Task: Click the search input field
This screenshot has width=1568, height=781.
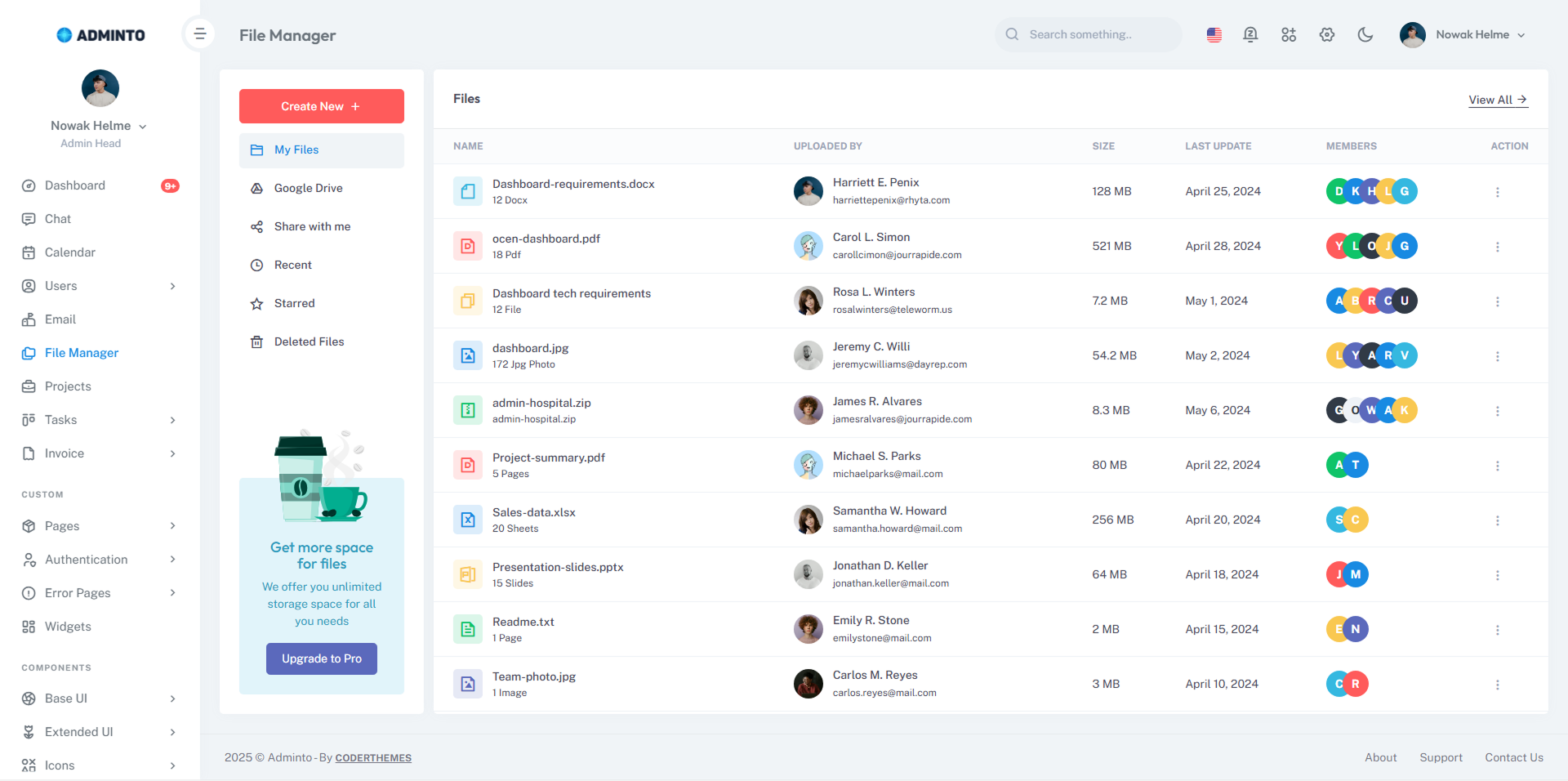Action: tap(1086, 34)
